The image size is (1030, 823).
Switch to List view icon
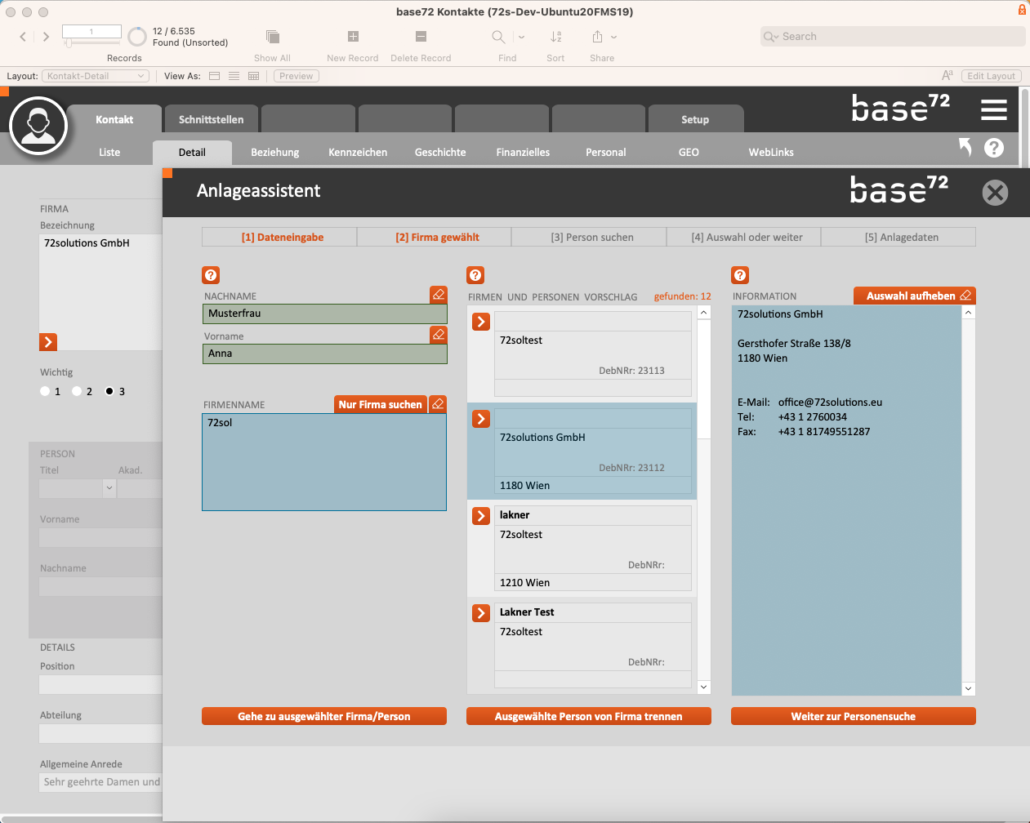pos(234,76)
